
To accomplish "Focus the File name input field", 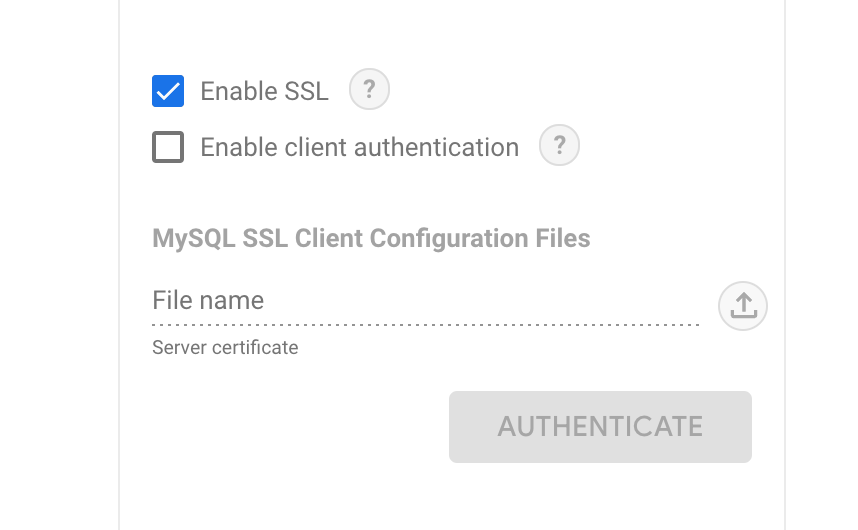I will point(425,301).
